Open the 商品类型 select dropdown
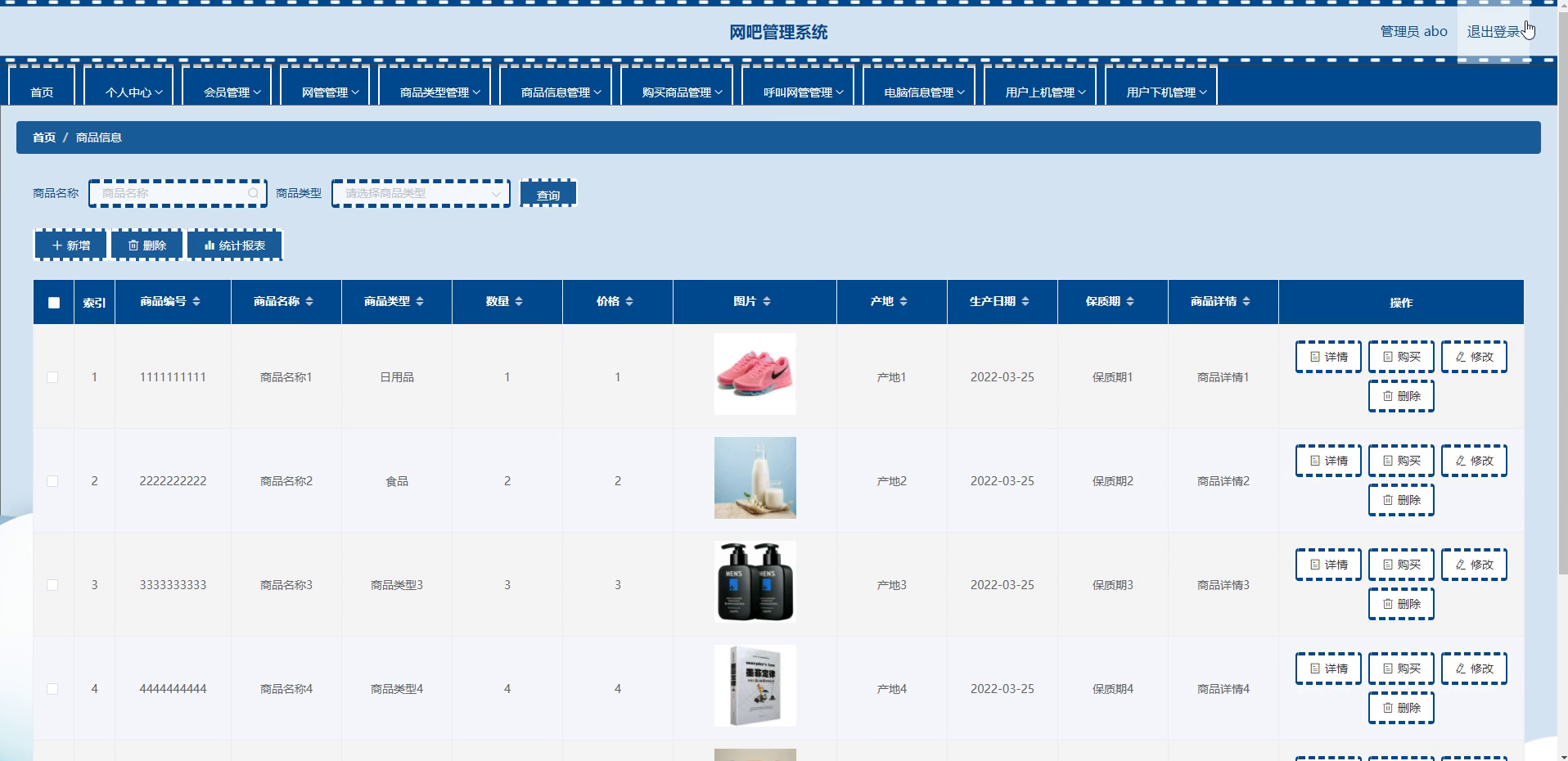Screen dimensions: 1568x761 pos(421,193)
